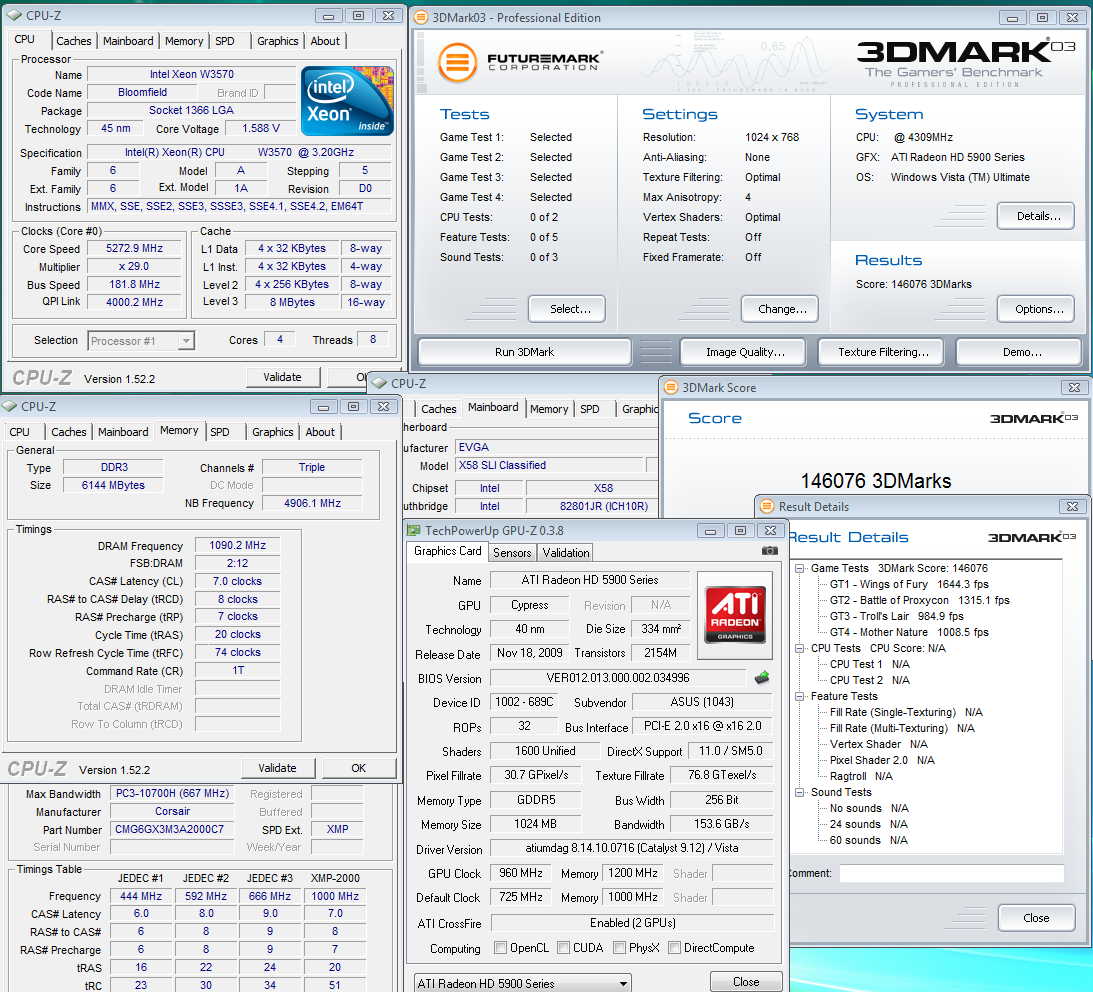Screen dimensions: 1093x992
Task: Click the orange Futuremark logo
Action: (457, 62)
